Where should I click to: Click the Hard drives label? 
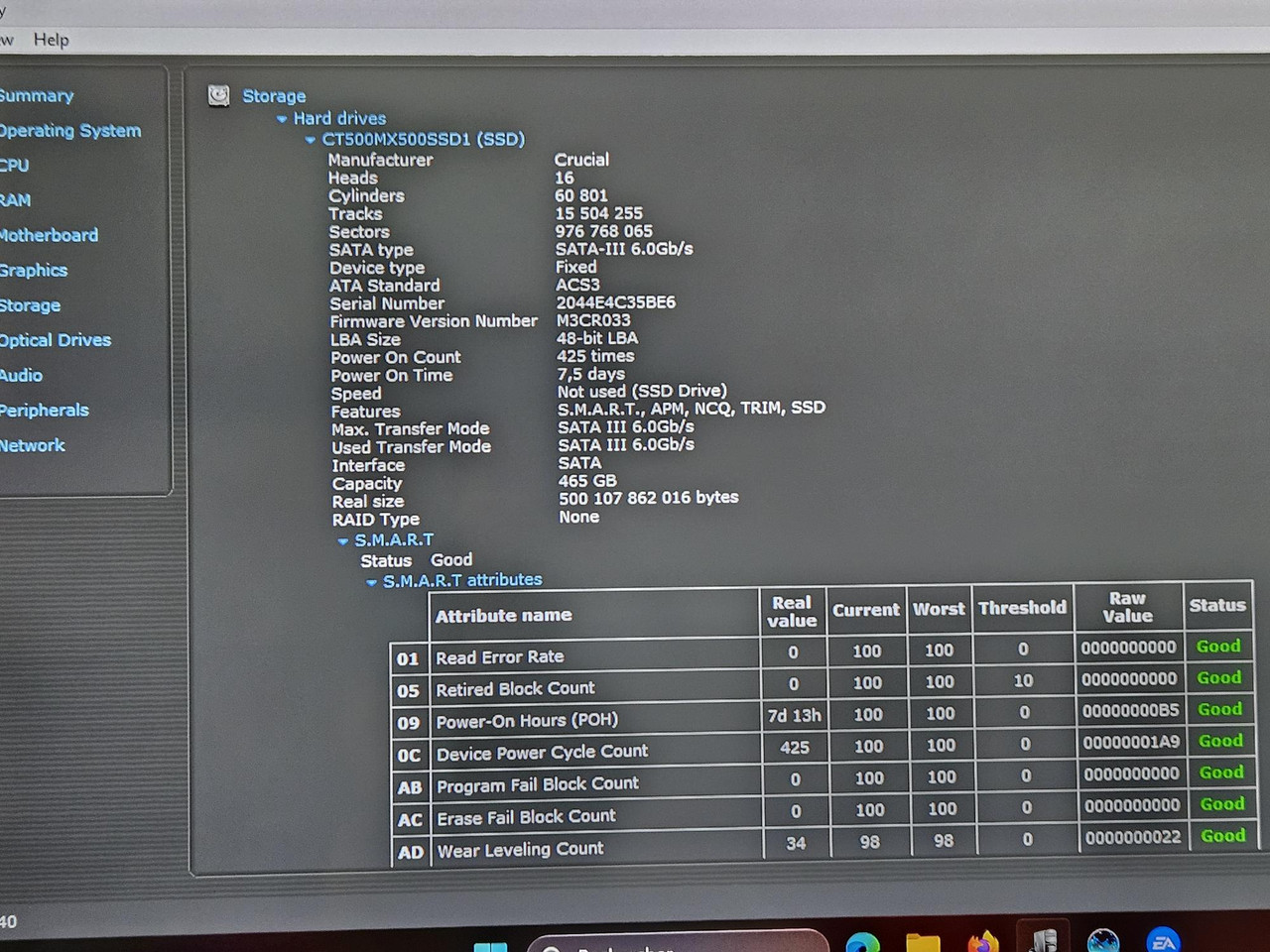(339, 118)
